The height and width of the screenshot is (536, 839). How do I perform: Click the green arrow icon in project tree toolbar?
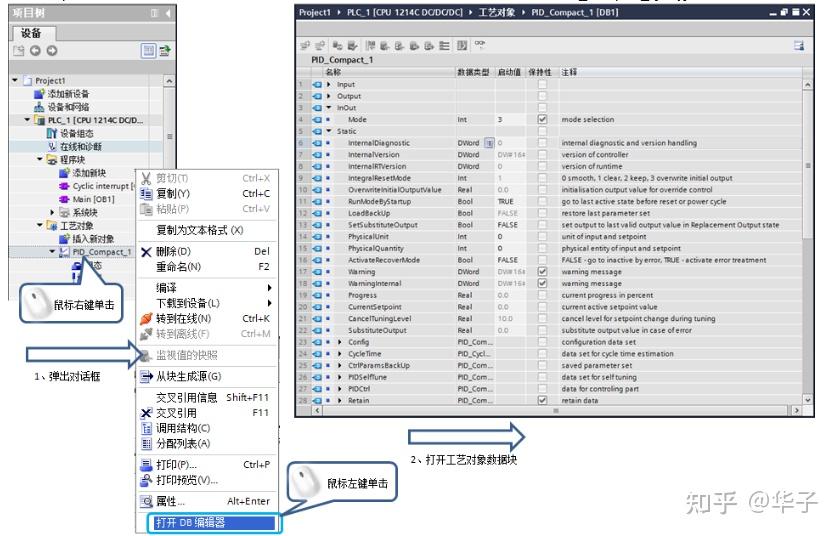(x=165, y=51)
